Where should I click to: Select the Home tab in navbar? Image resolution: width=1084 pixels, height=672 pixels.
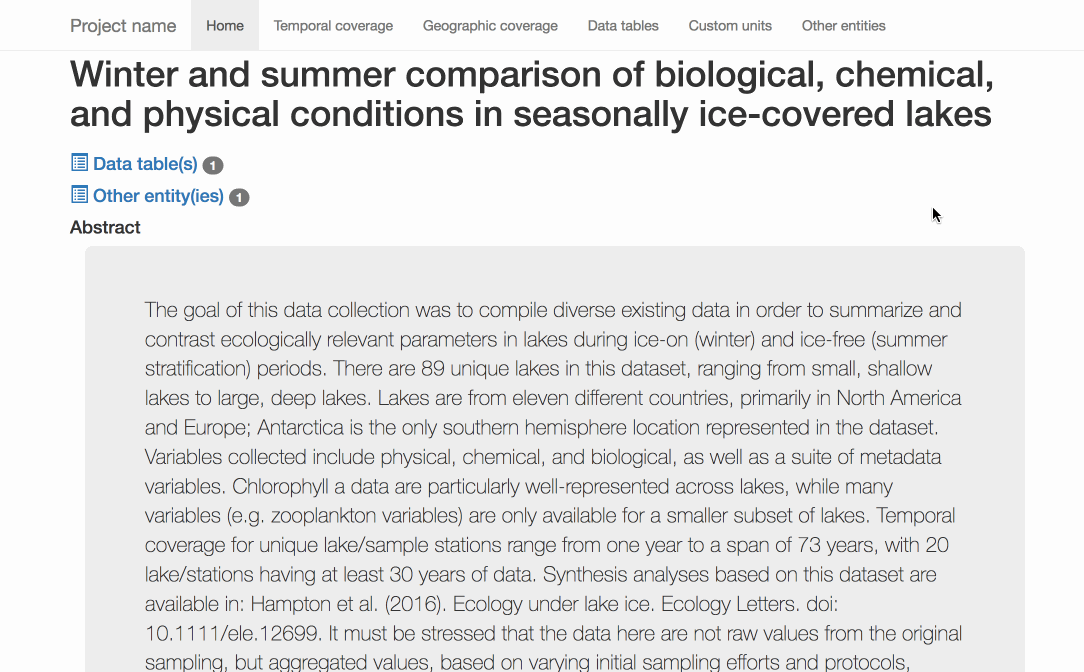[225, 26]
